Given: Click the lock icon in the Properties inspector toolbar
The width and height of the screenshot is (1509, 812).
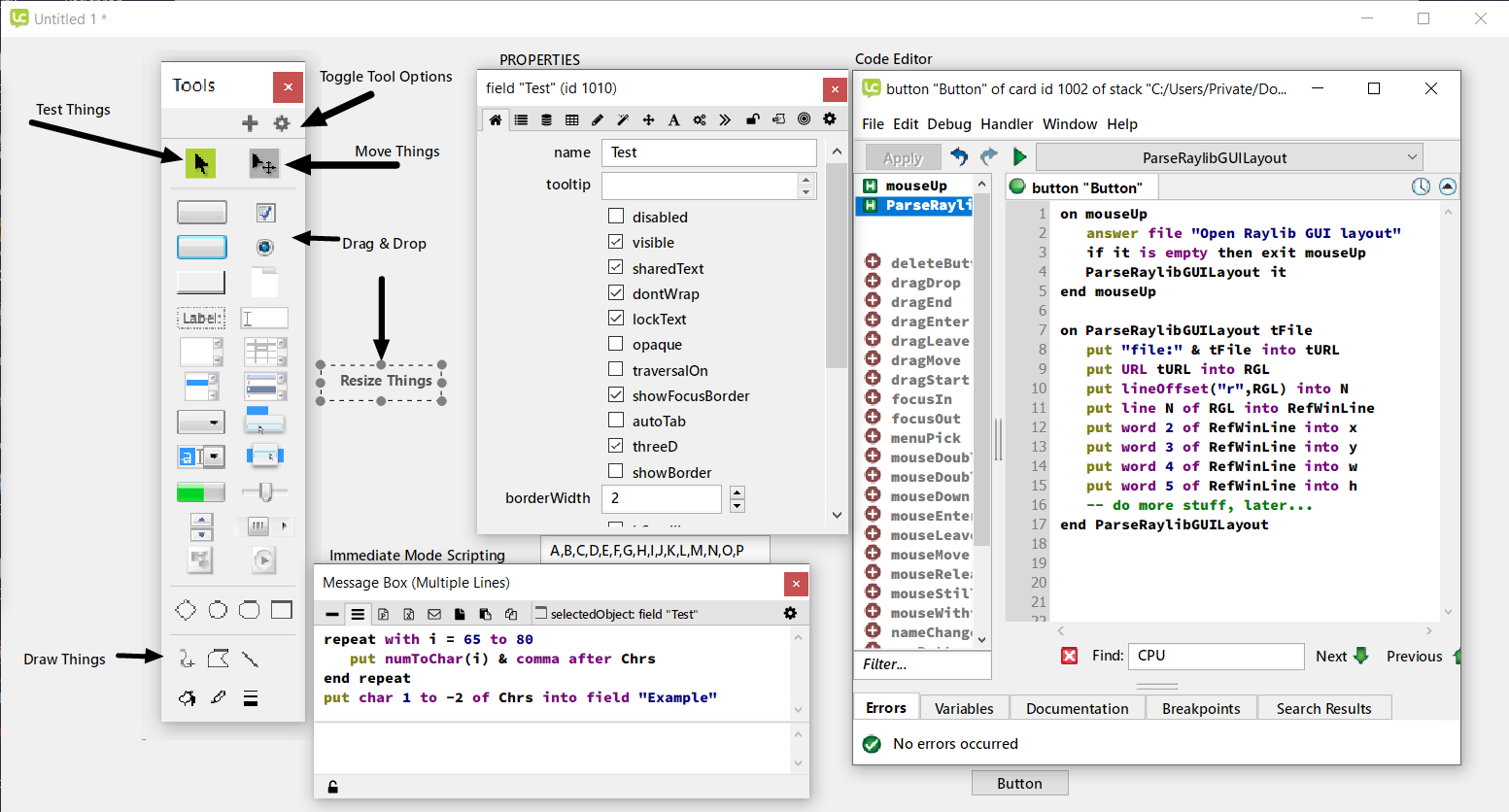Looking at the screenshot, I should 751,118.
